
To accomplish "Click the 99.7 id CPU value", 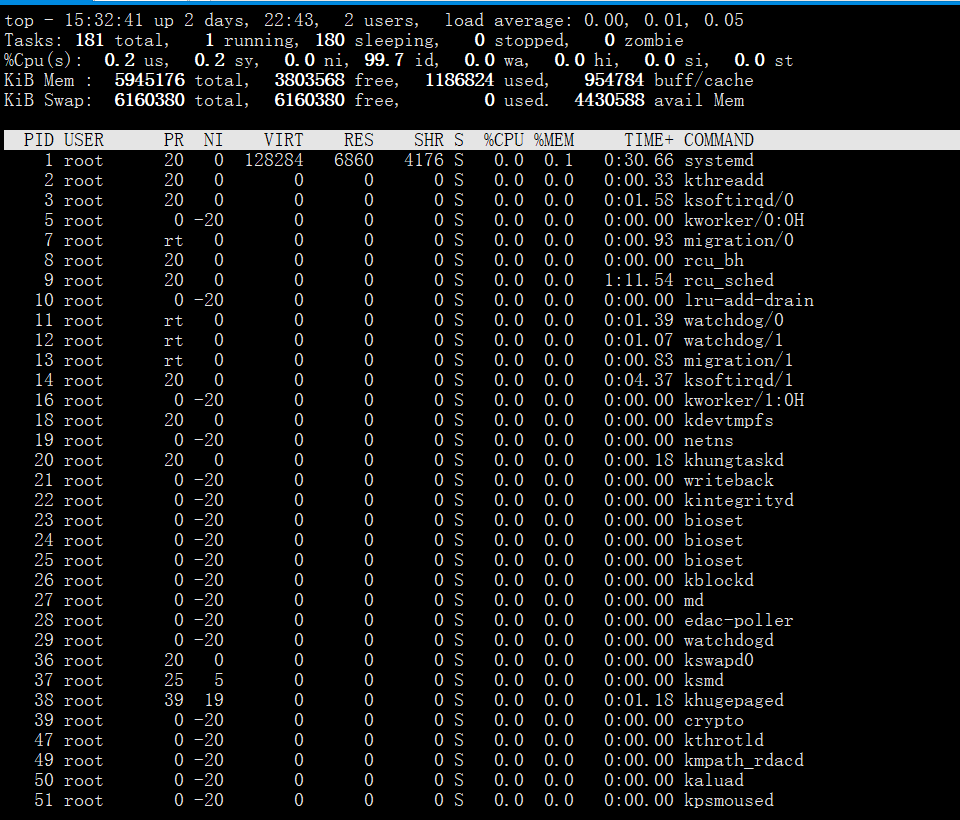I will point(384,60).
